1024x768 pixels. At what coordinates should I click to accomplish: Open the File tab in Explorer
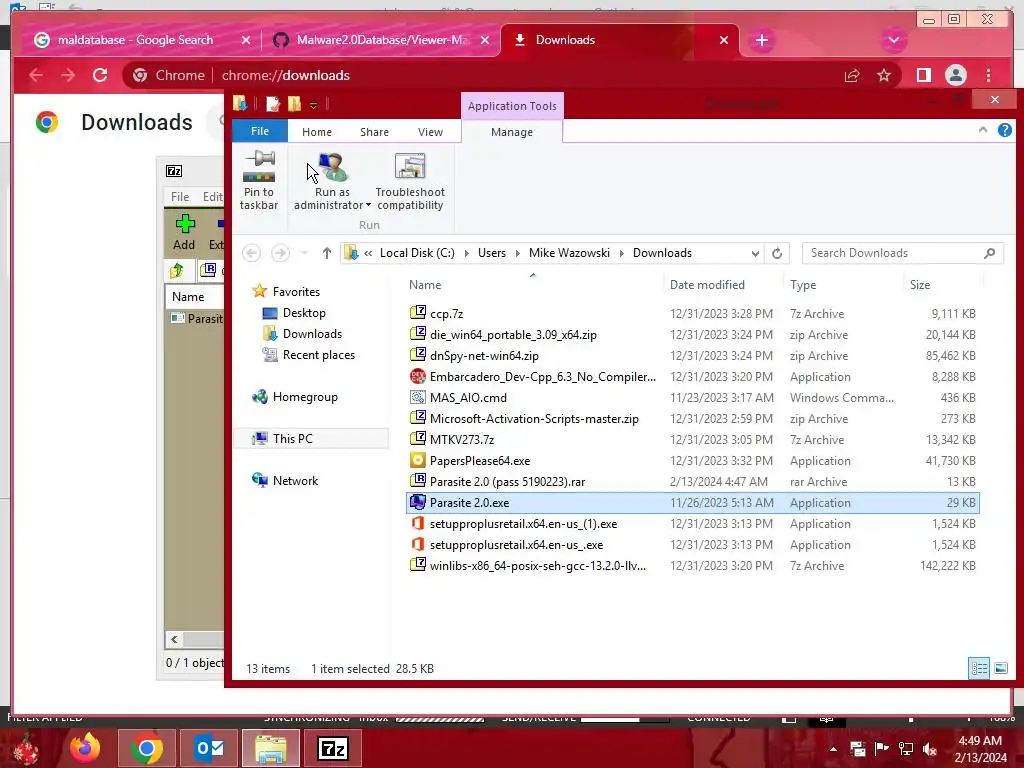260,131
